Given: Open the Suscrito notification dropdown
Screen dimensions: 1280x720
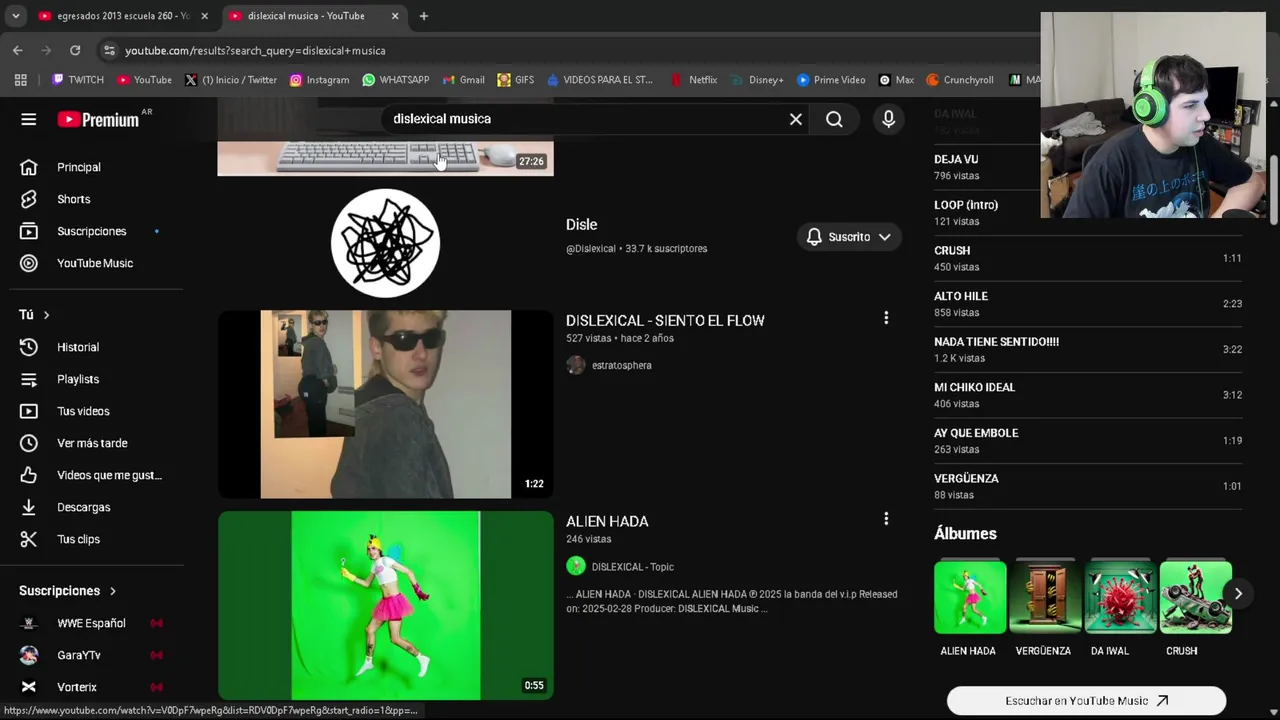Looking at the screenshot, I should [848, 237].
